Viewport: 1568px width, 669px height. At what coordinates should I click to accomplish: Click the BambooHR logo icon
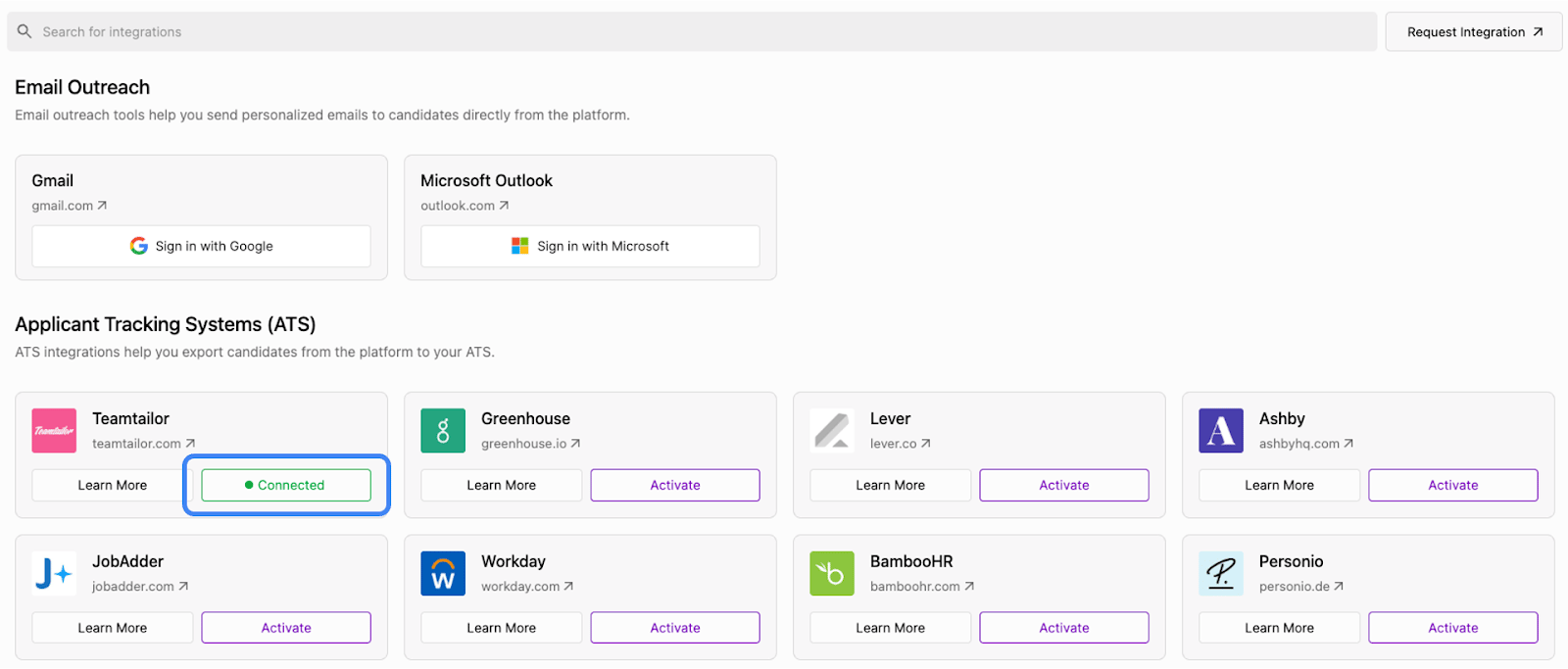(x=832, y=574)
